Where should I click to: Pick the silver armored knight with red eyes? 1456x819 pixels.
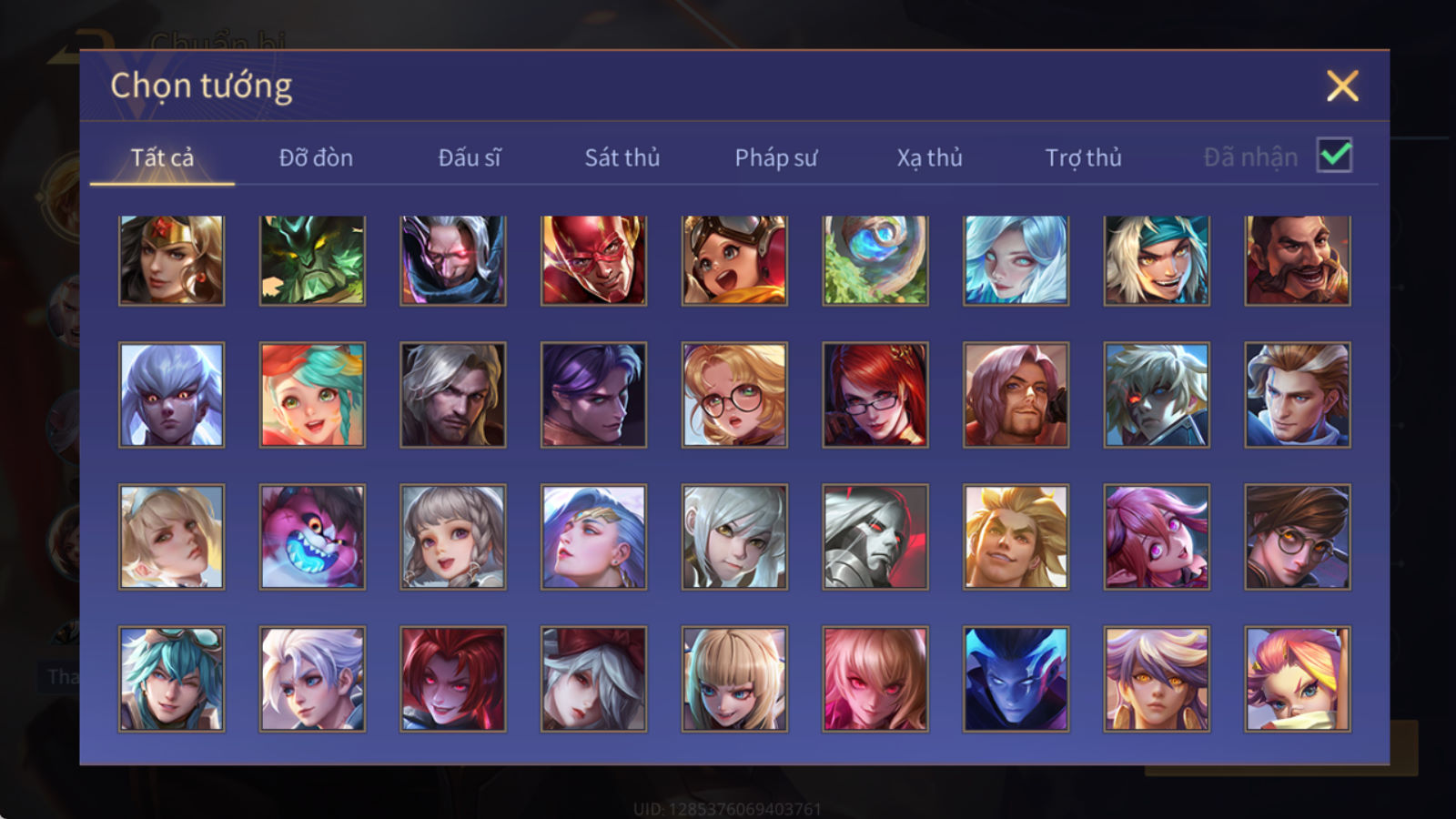point(875,537)
